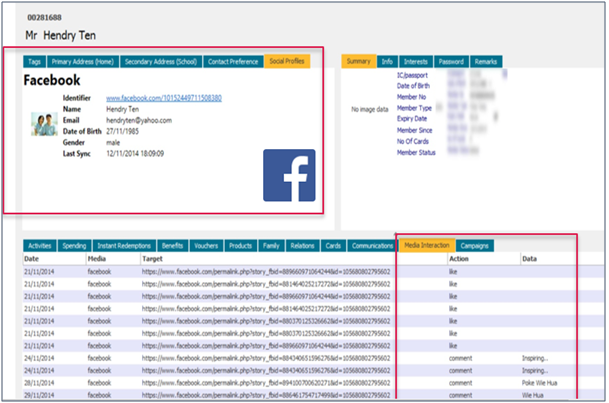
Task: Switch to the Vouchers tab
Action: tap(206, 245)
